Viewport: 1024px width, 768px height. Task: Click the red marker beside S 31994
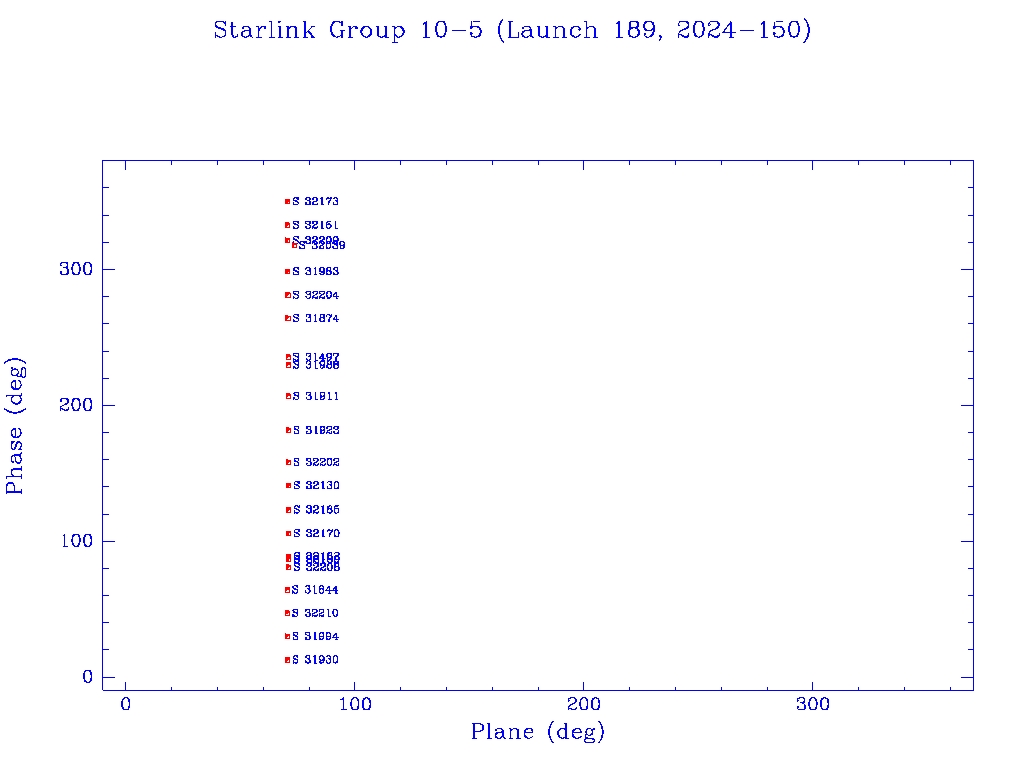(x=287, y=637)
